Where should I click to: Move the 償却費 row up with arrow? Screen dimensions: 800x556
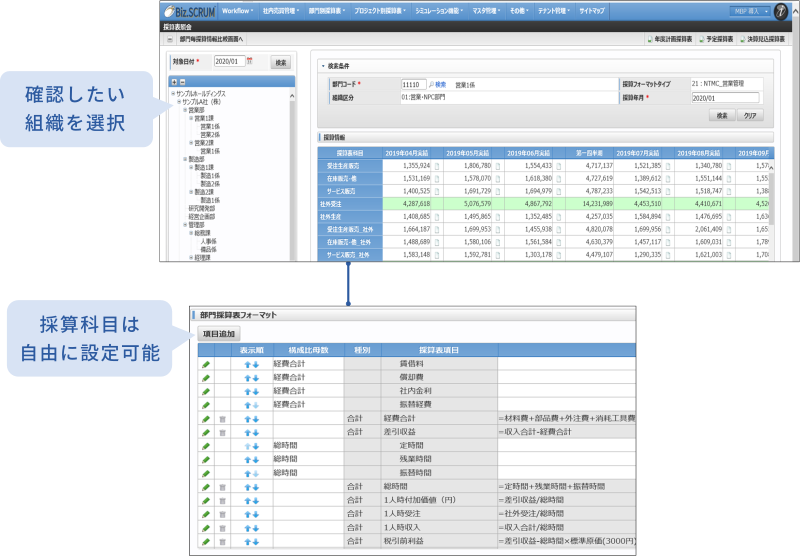(x=246, y=378)
